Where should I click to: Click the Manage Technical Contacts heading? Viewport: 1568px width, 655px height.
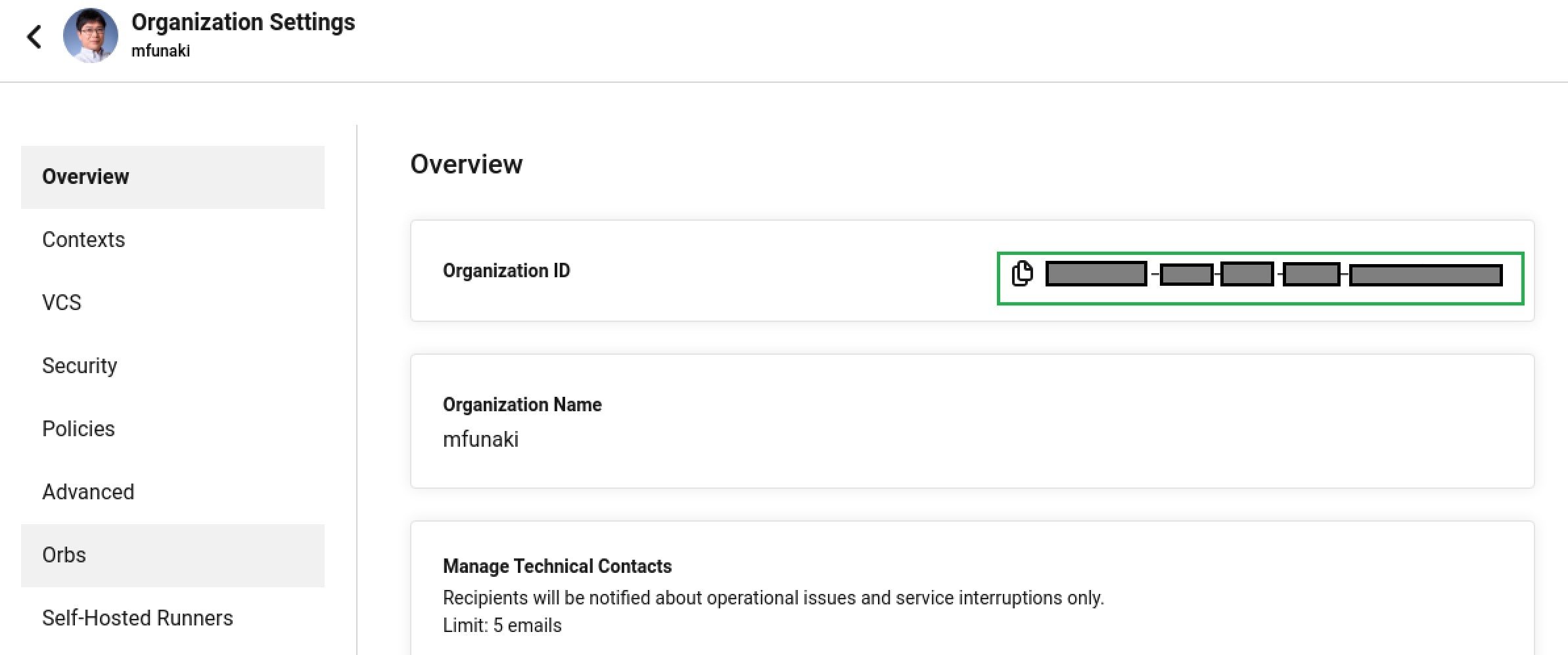(557, 566)
